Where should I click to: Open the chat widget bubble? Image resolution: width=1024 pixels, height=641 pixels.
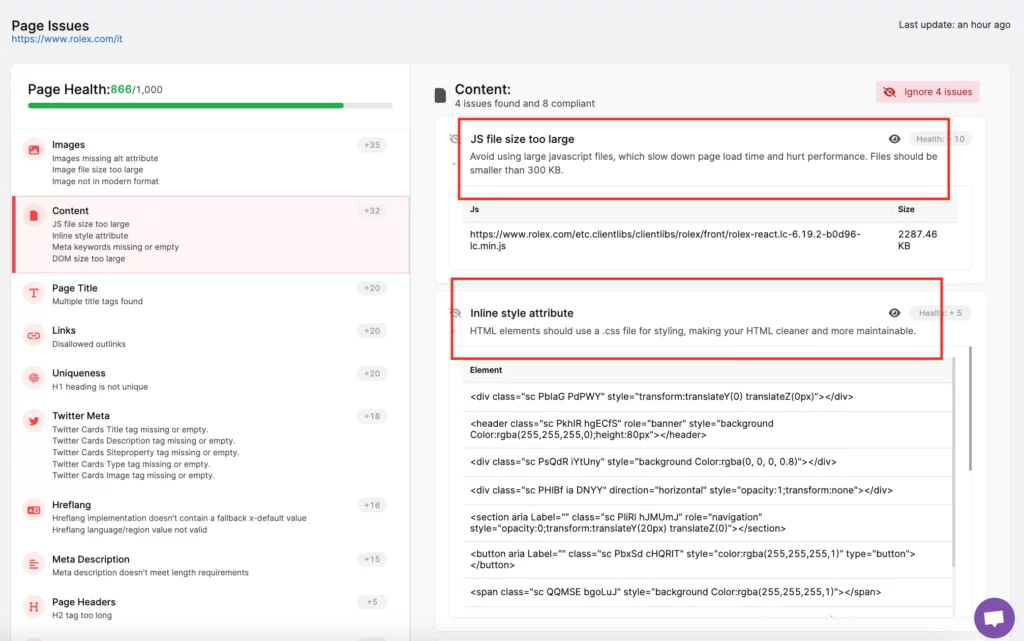[x=993, y=617]
